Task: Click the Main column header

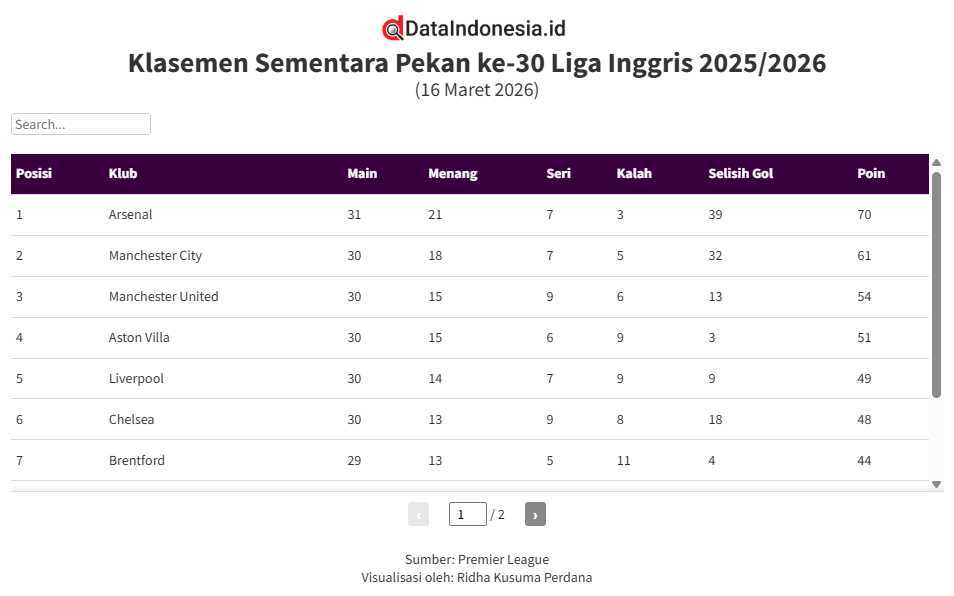Action: click(x=362, y=174)
